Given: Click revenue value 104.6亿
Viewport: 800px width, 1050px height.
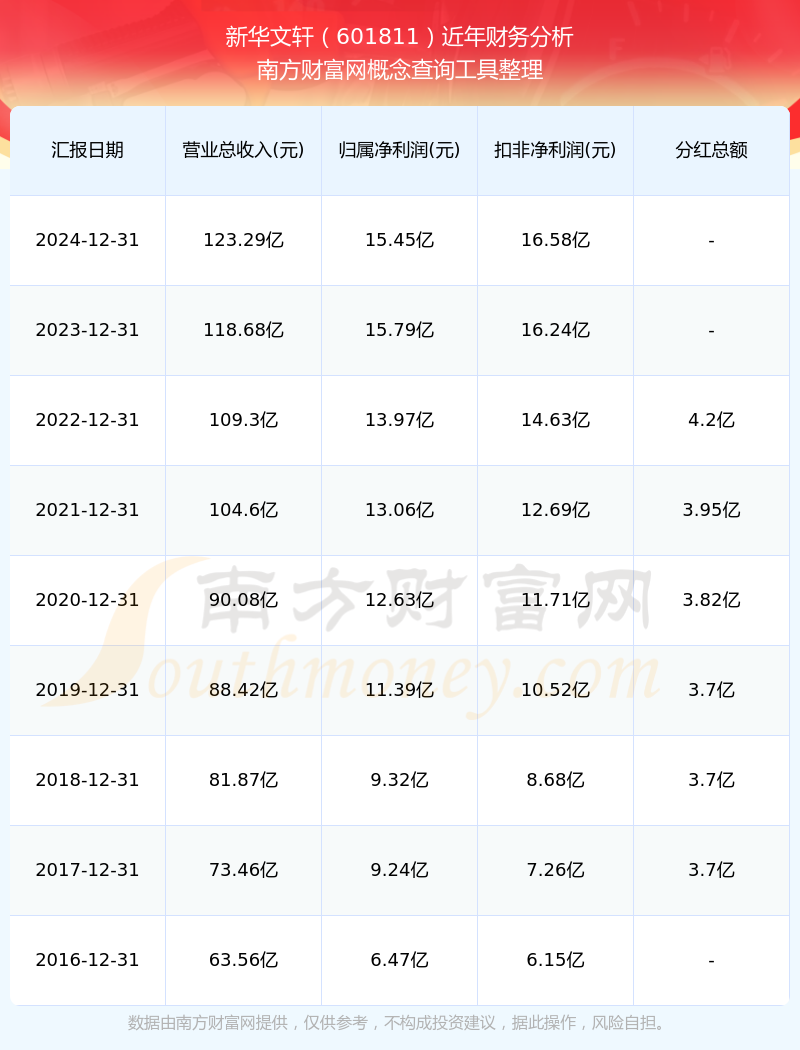Looking at the screenshot, I should click(x=244, y=510).
